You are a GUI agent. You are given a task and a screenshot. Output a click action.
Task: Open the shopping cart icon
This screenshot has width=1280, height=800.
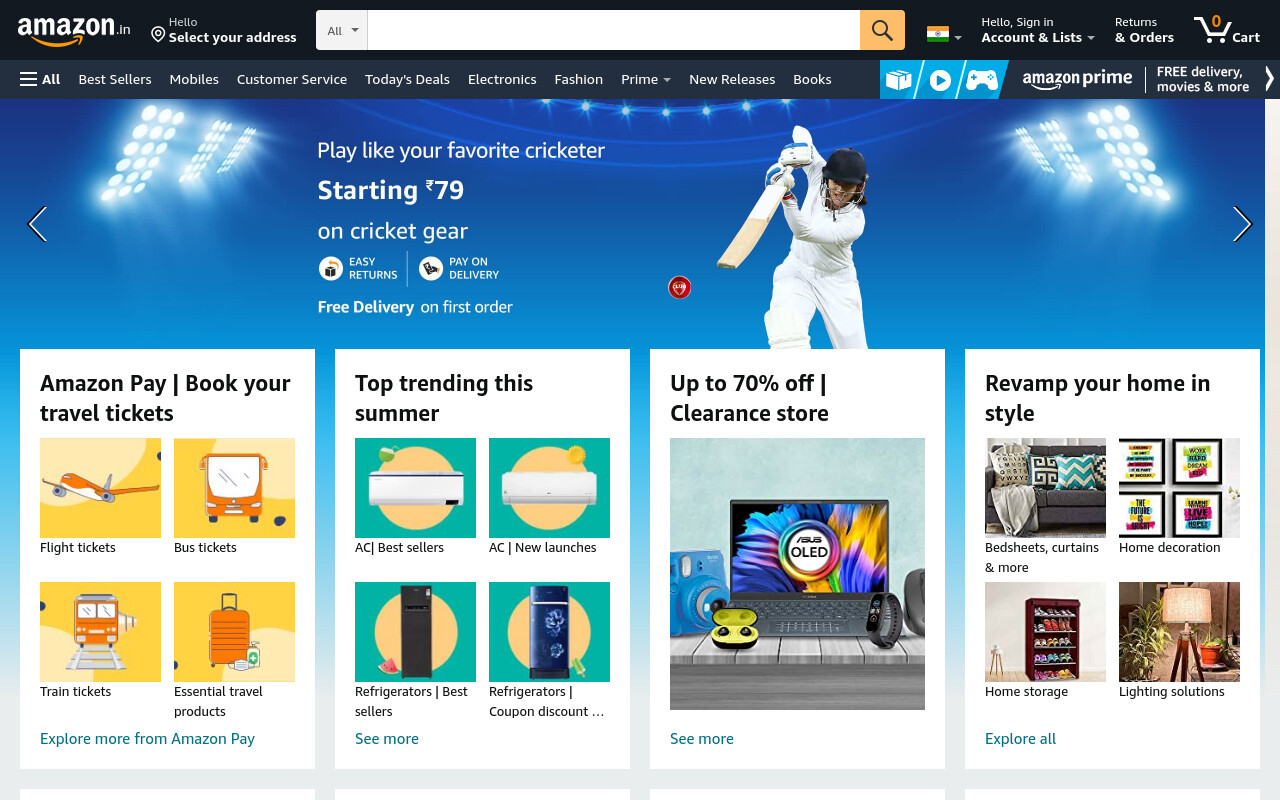(1226, 30)
